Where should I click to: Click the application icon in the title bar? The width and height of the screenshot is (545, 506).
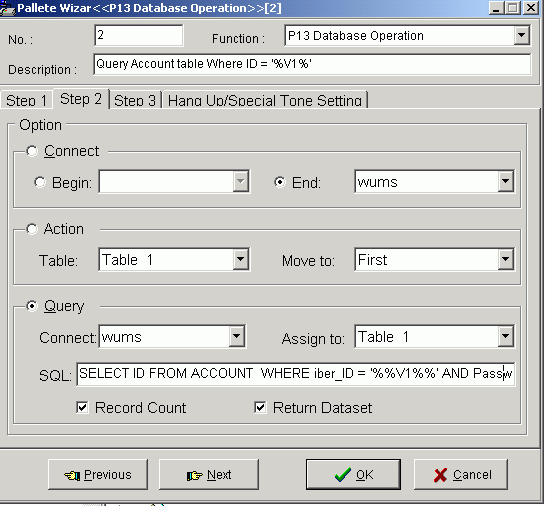coord(7,8)
